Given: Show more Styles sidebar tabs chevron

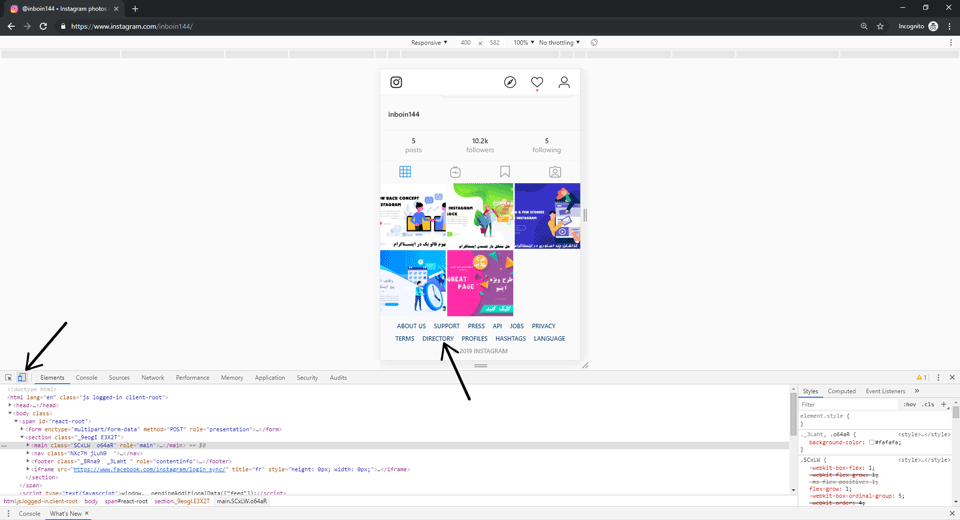Looking at the screenshot, I should (x=917, y=391).
